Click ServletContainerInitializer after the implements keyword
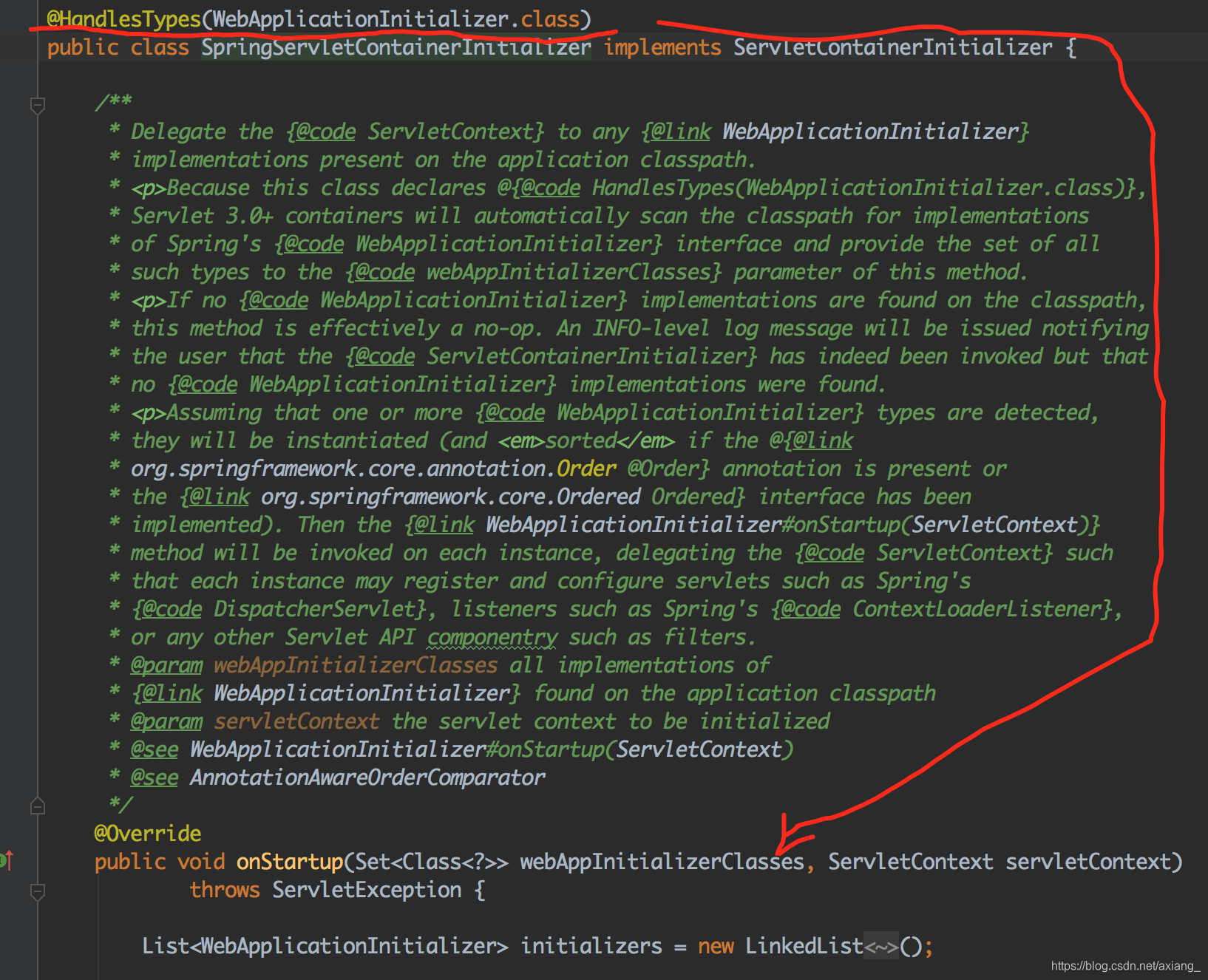Screen dimensions: 1208x980 tap(892, 48)
